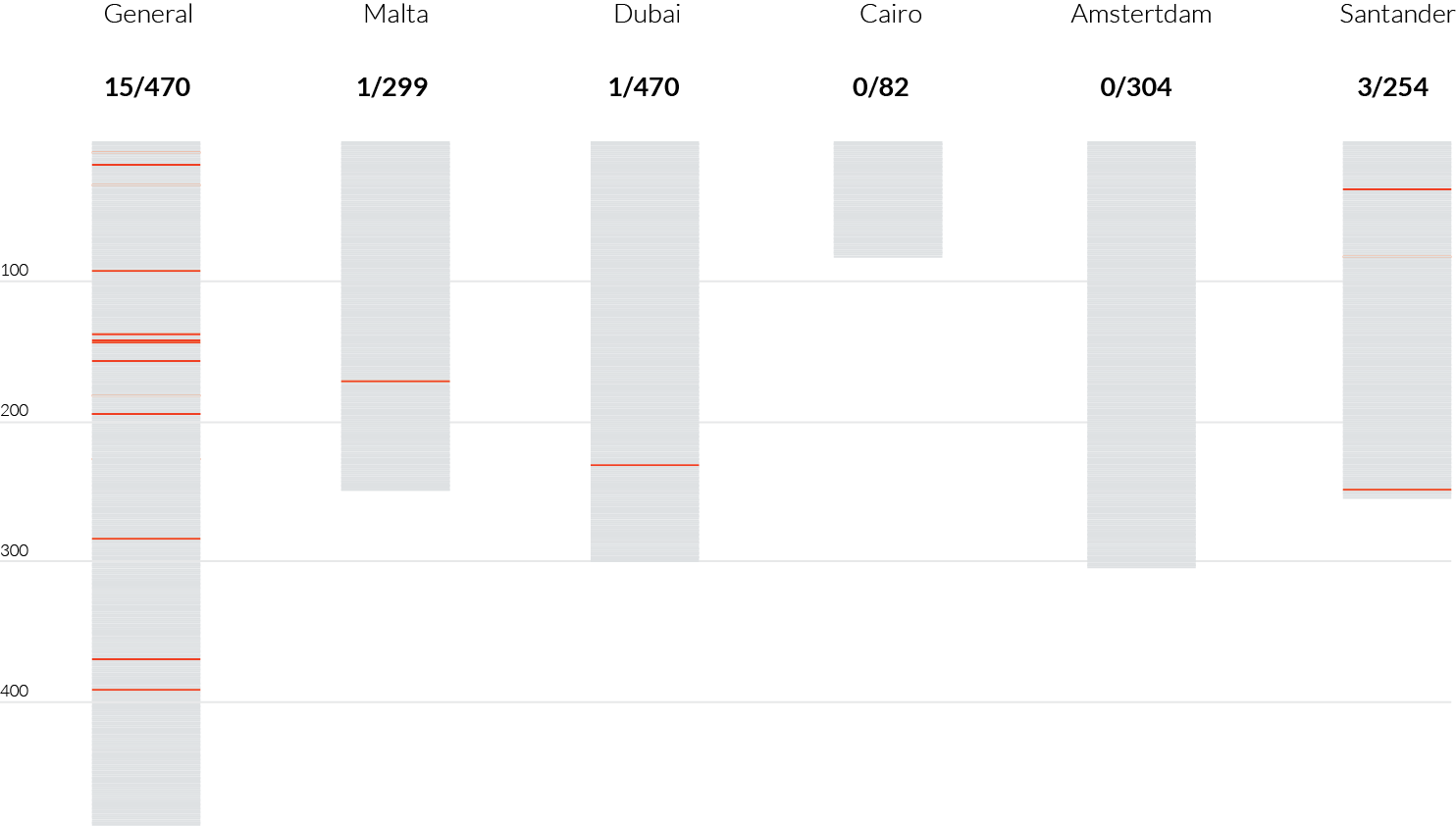1456x826 pixels.
Task: Select the 0/304 count under Amstertdam
Action: (1136, 87)
